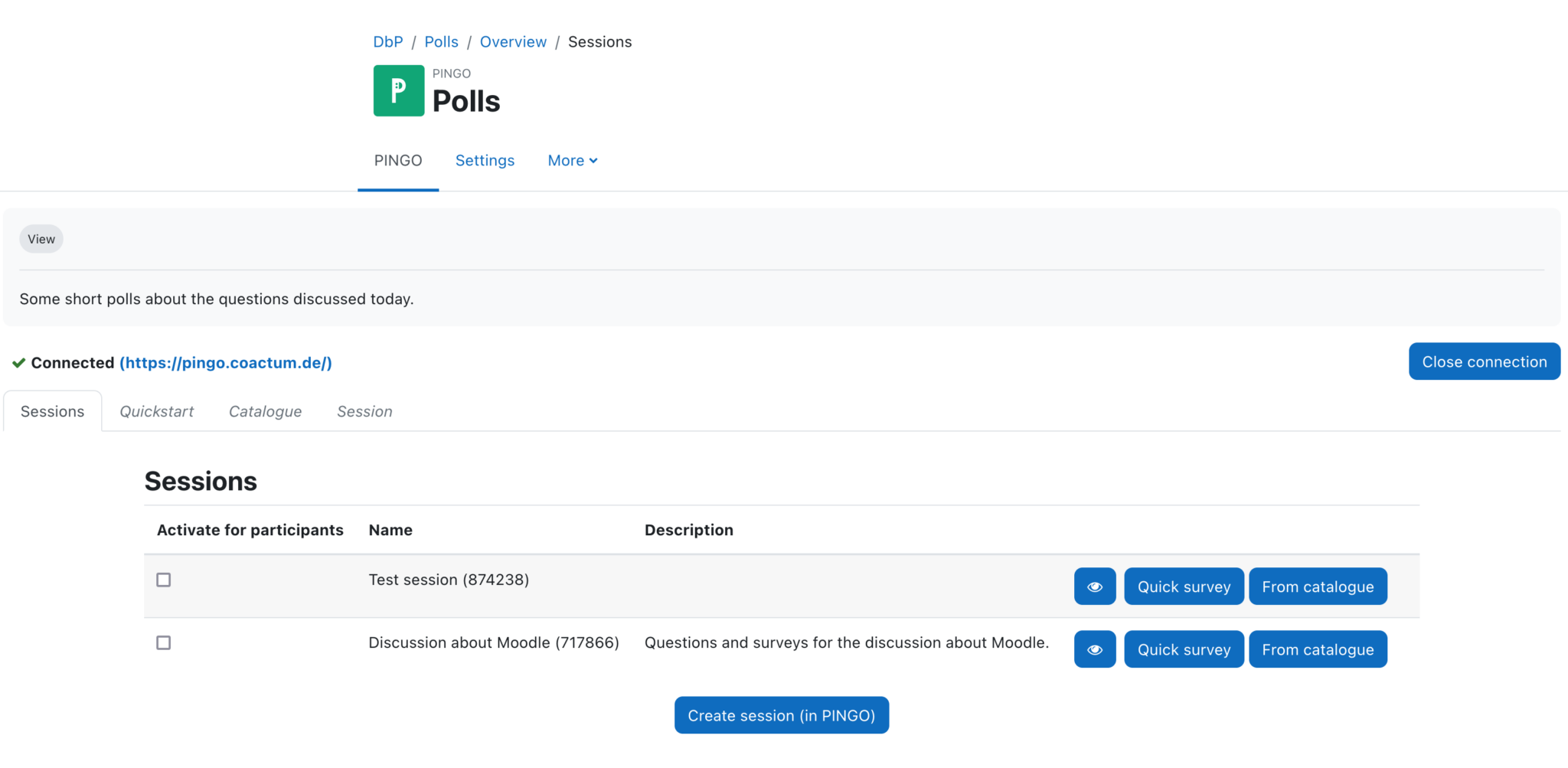
Task: Go to DbP breadcrumb link
Action: click(388, 42)
